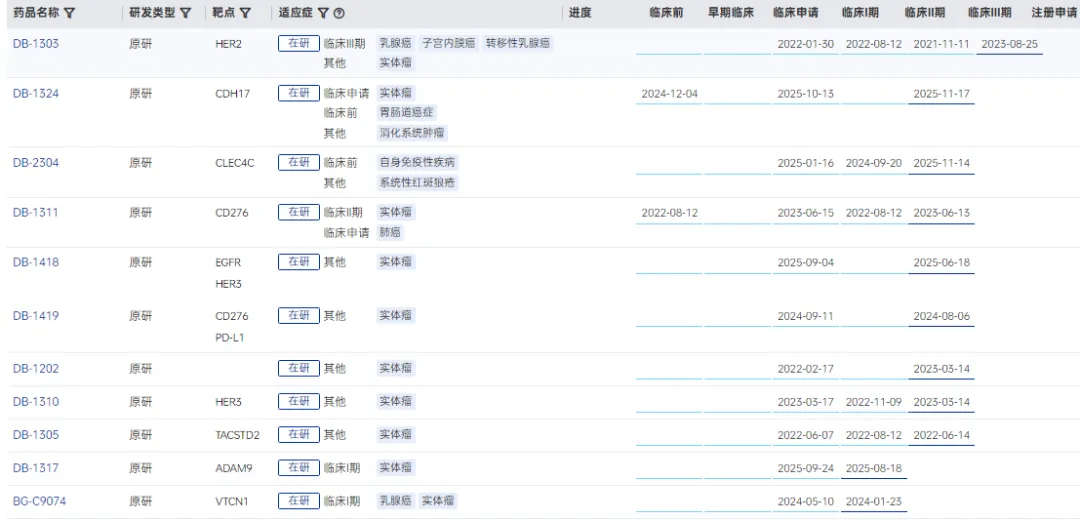Go to the DB-1418 drug page

pyautogui.click(x=35, y=263)
